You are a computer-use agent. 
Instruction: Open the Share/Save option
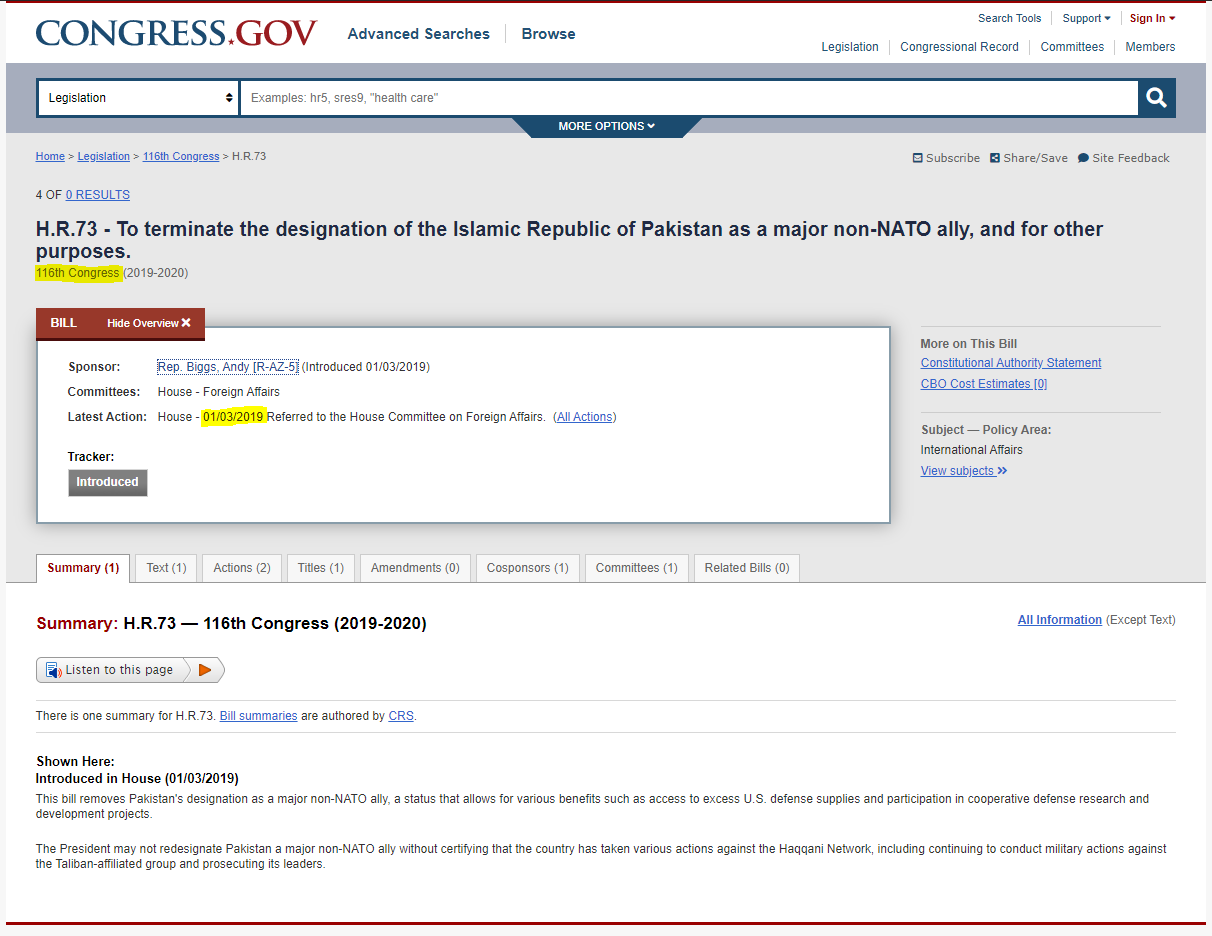tap(1029, 158)
